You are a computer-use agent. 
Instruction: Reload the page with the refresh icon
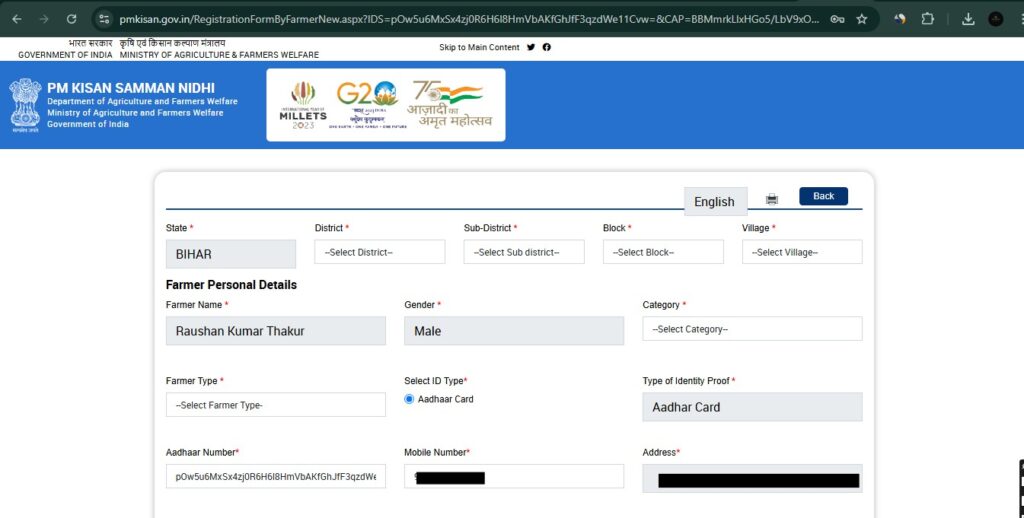[71, 19]
